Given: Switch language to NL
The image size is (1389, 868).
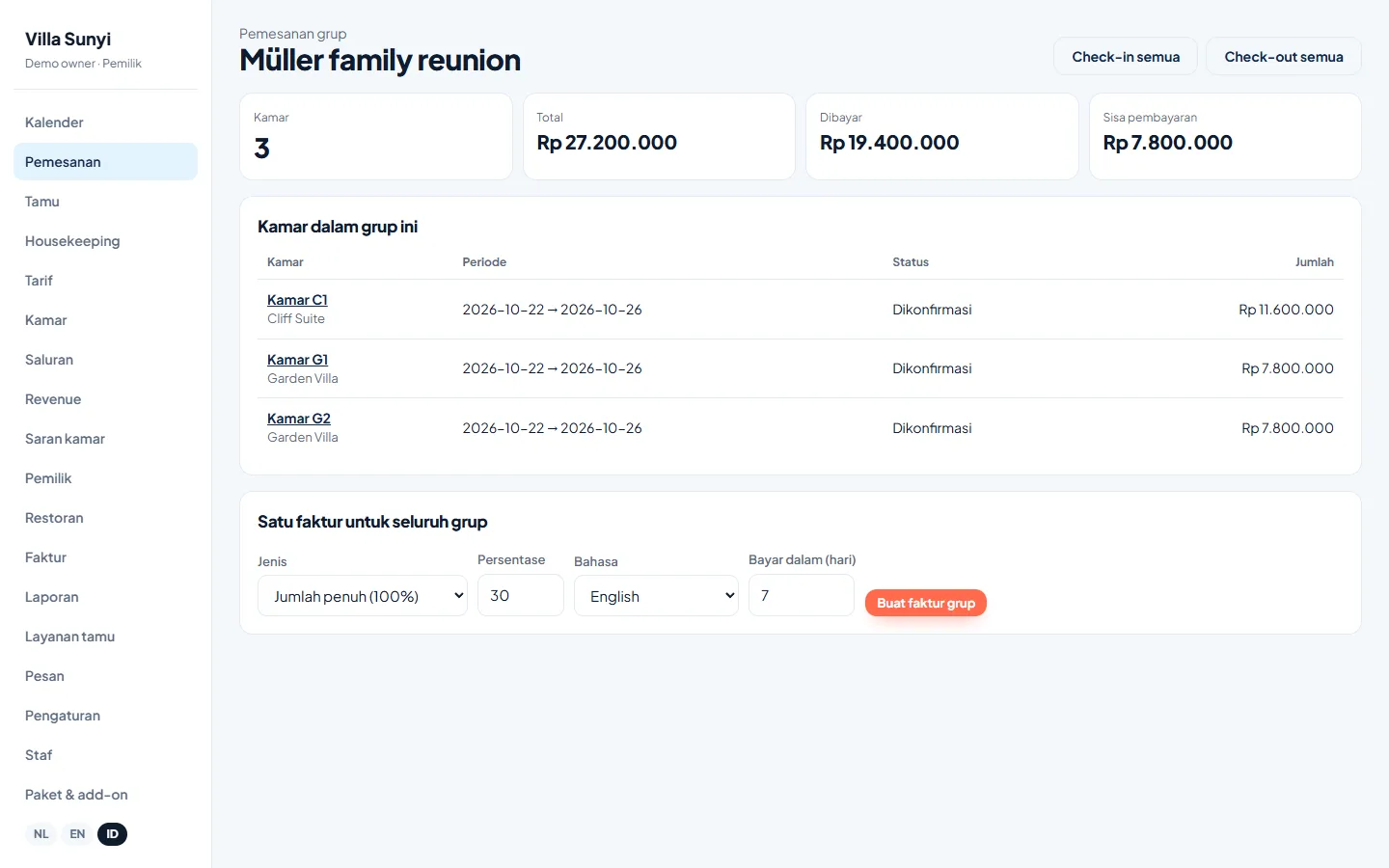Looking at the screenshot, I should pyautogui.click(x=41, y=834).
